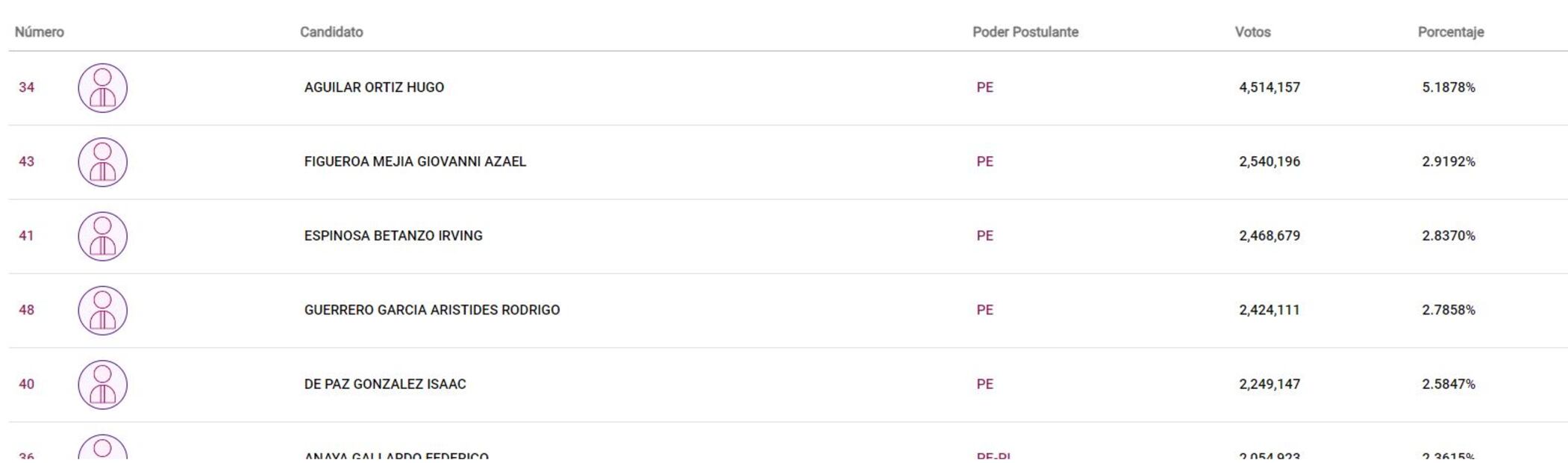
Task: Click avatar icon for De Paz Gonzalez
Action: [x=102, y=385]
